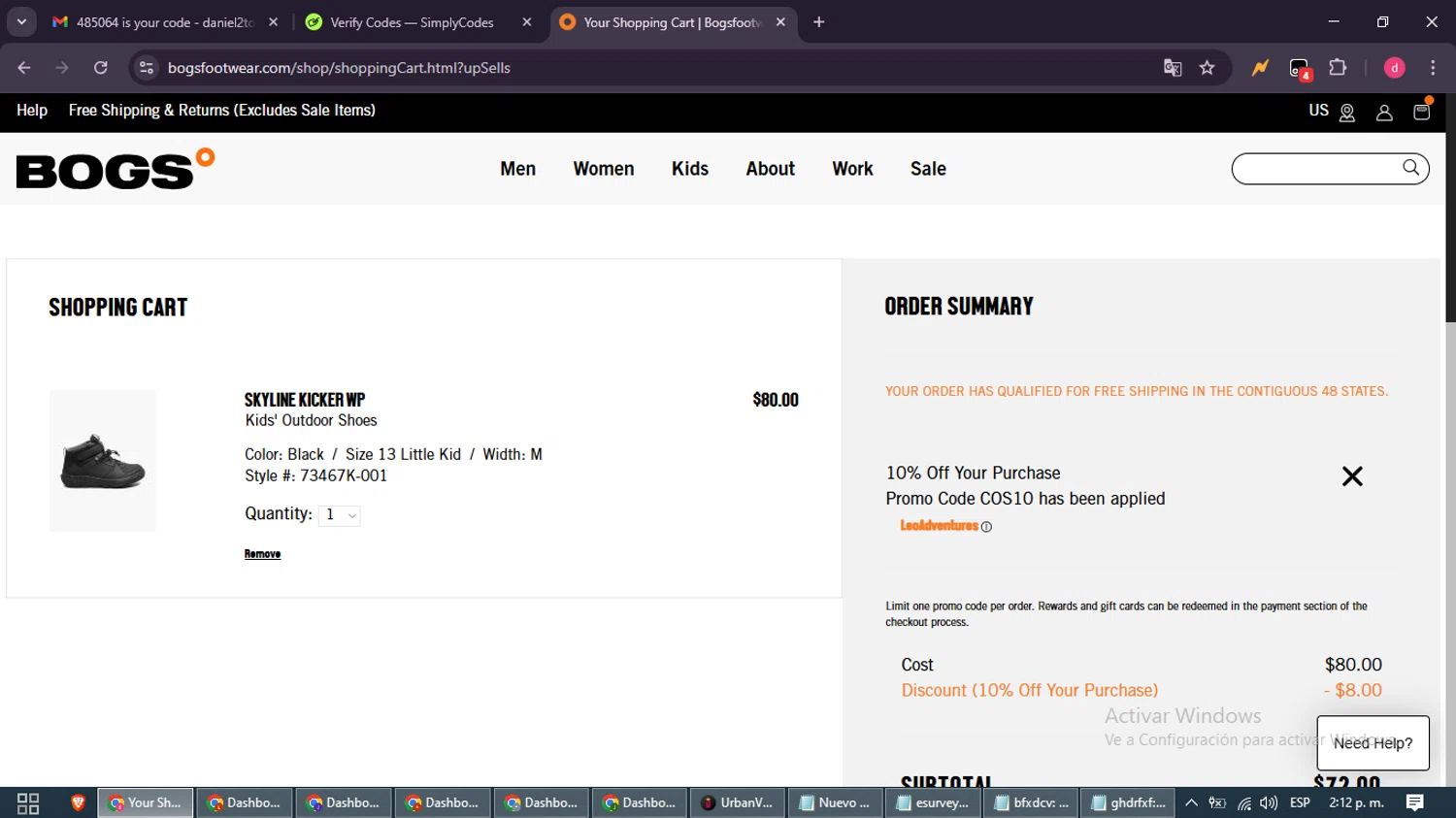Close the Gmail tab
Screen dimensions: 1456x818
click(274, 22)
